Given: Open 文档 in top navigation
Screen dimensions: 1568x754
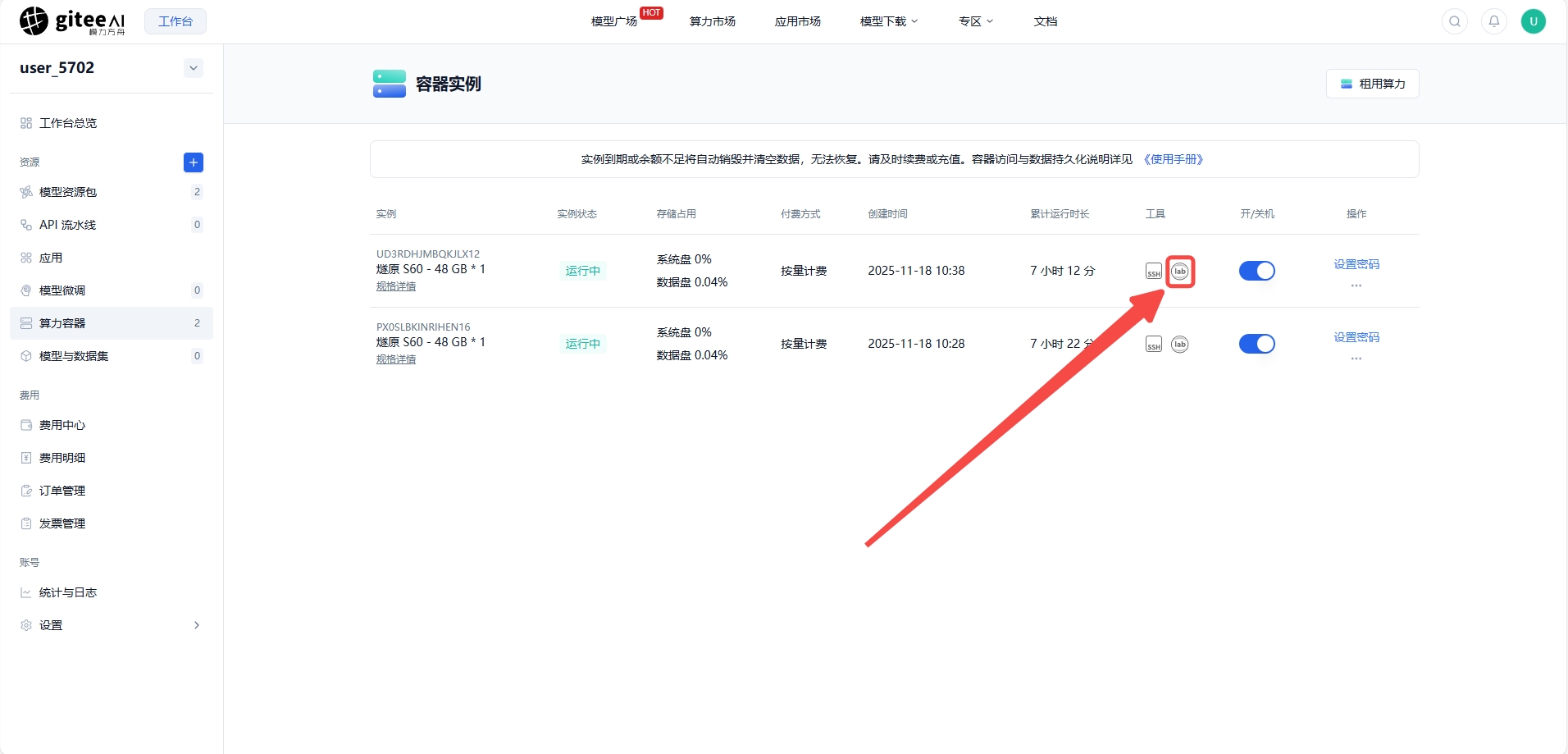Looking at the screenshot, I should [x=1046, y=21].
